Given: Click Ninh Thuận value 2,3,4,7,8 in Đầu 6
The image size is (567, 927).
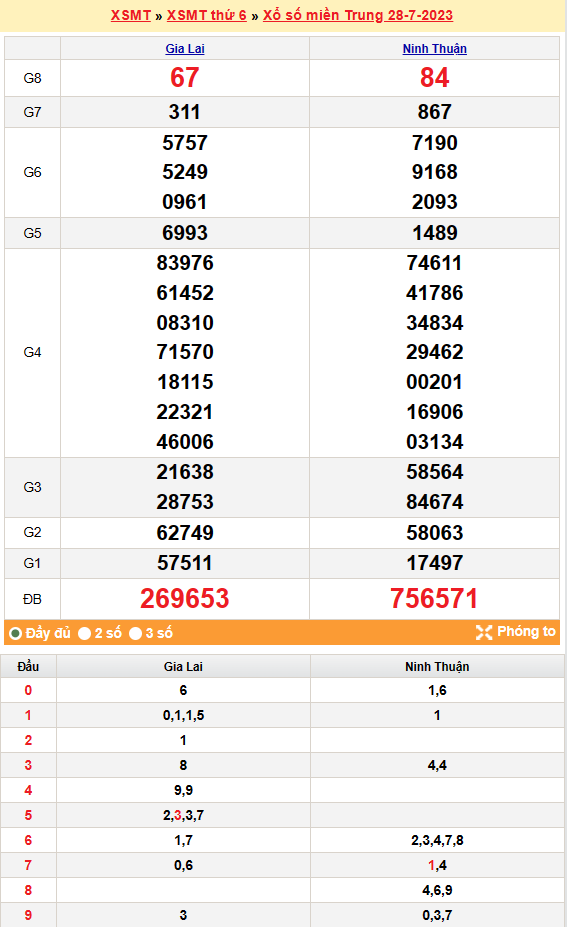Looking at the screenshot, I should coord(437,841).
